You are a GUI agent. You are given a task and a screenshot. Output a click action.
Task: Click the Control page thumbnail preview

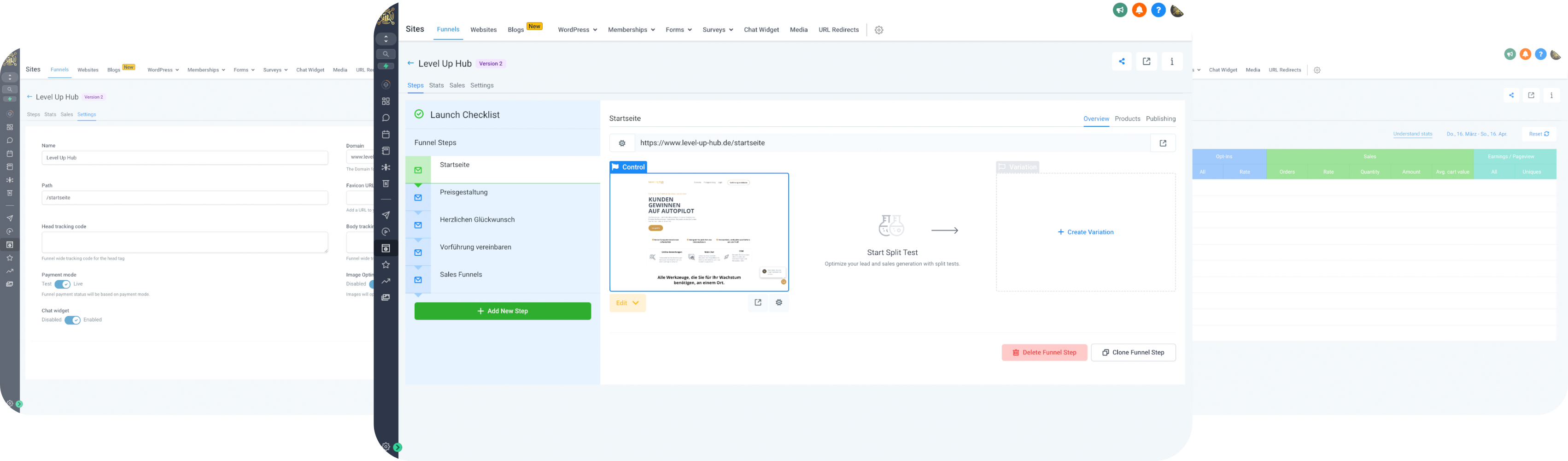coord(699,232)
